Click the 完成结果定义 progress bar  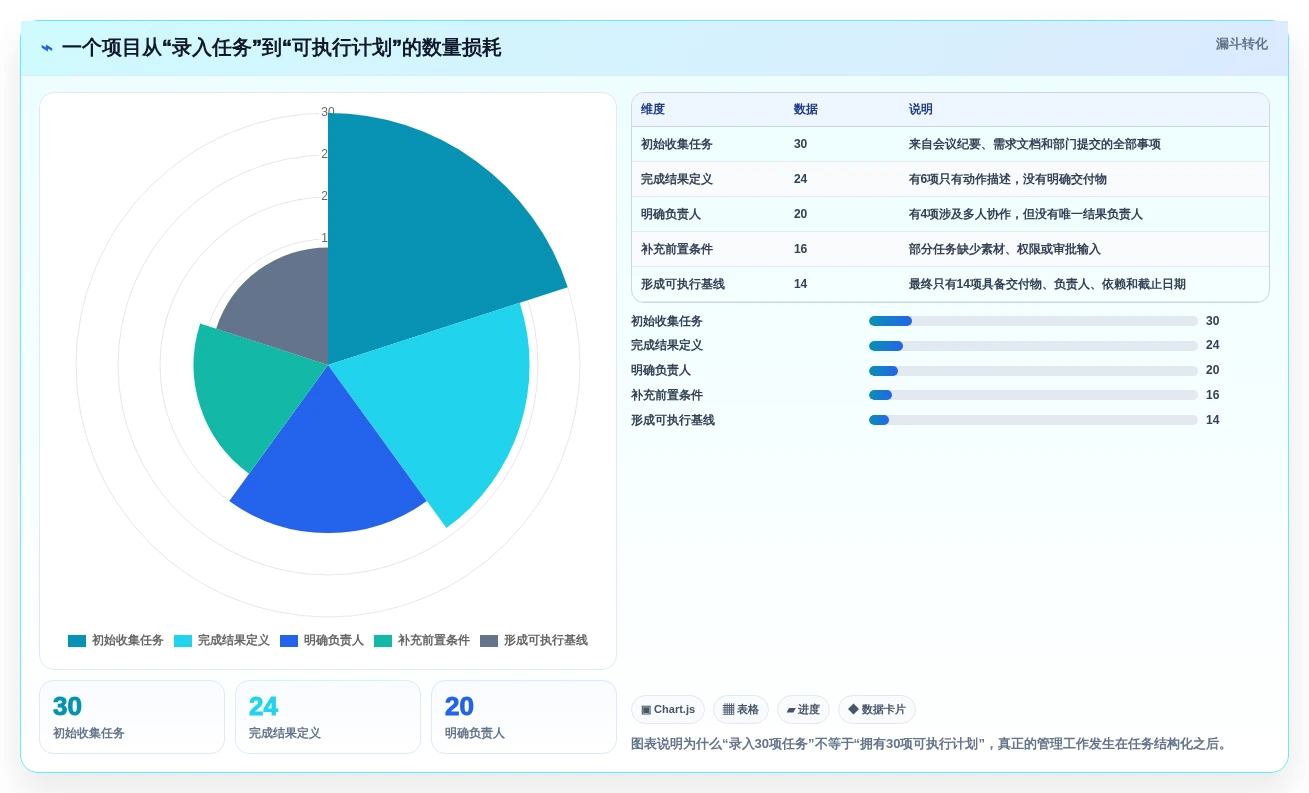click(1033, 346)
